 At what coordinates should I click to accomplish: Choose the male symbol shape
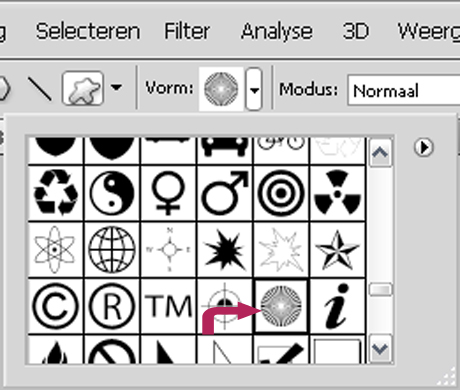coord(225,193)
